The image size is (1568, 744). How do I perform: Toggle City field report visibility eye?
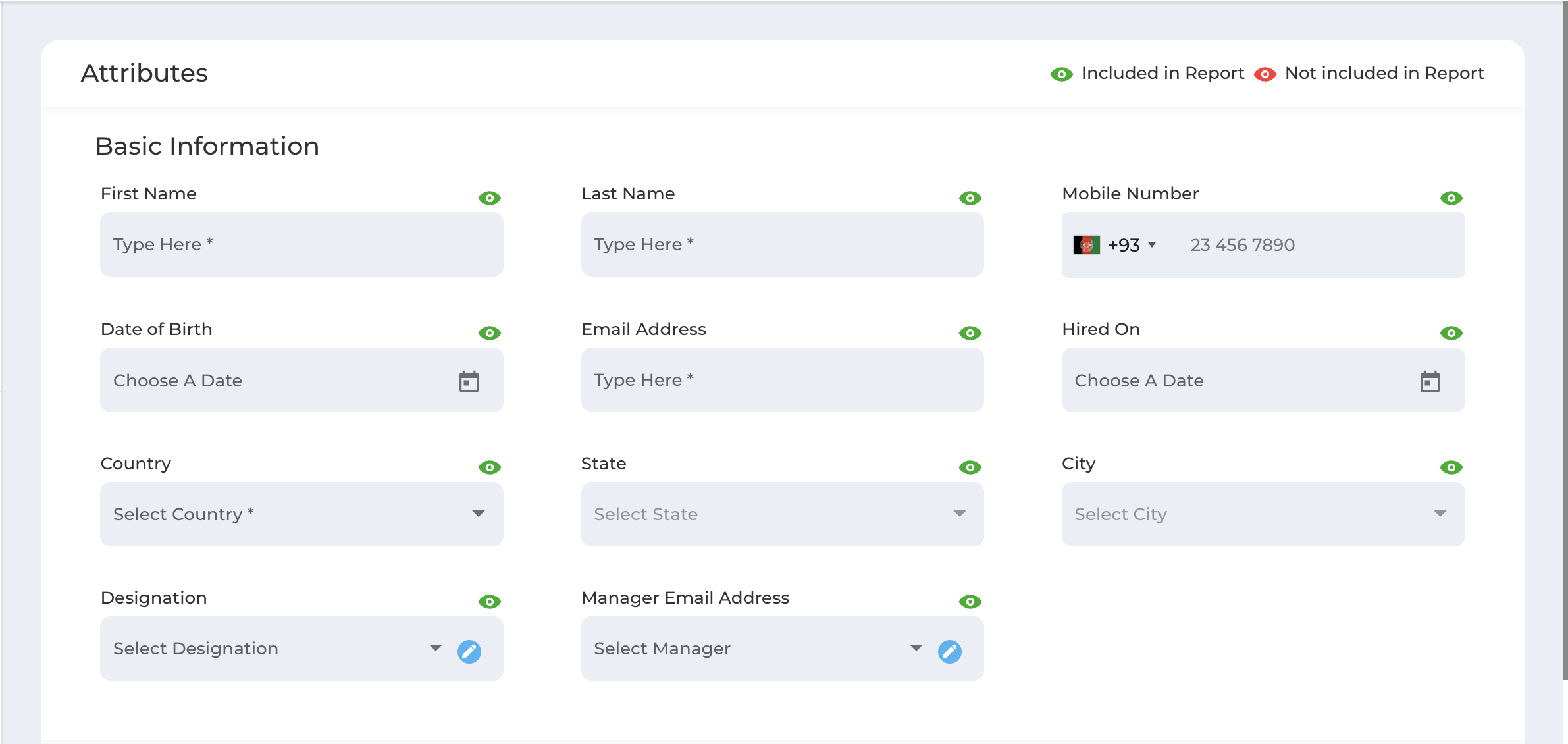(1451, 467)
